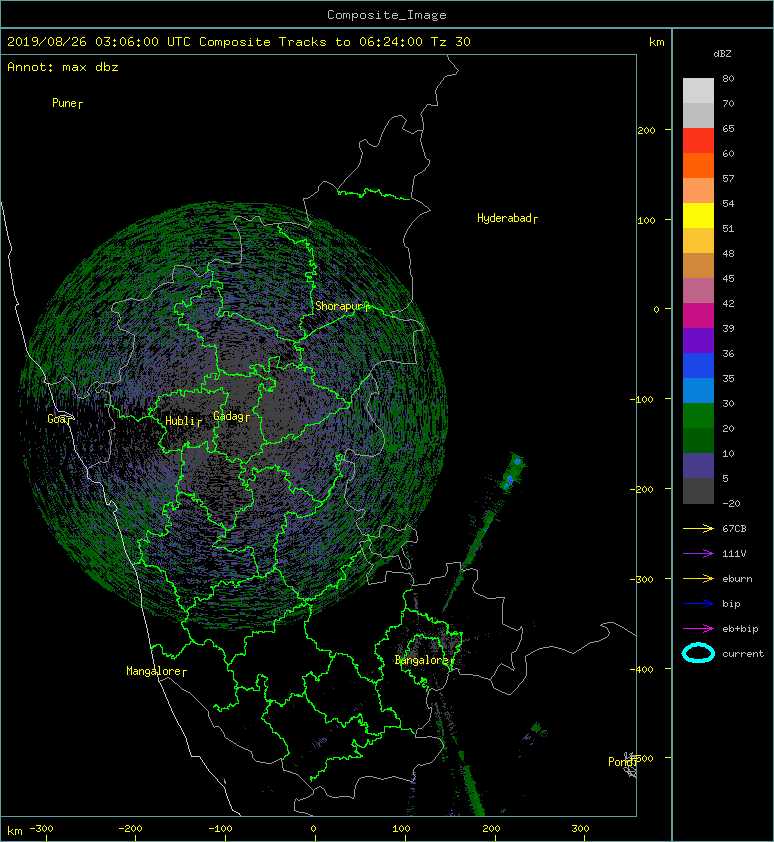
Task: Select the Hubli city label
Action: (x=180, y=421)
